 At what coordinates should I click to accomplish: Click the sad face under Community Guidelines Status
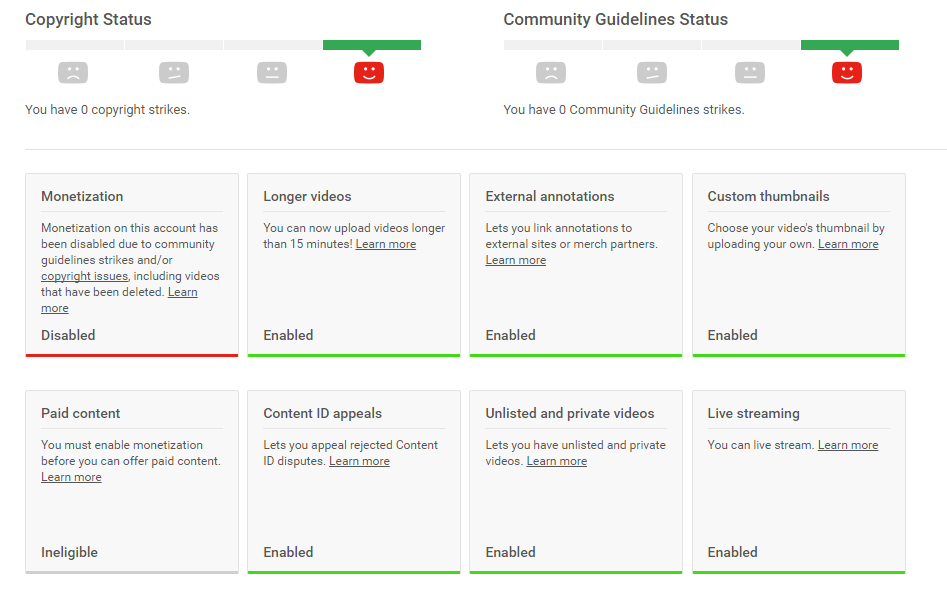(x=551, y=72)
